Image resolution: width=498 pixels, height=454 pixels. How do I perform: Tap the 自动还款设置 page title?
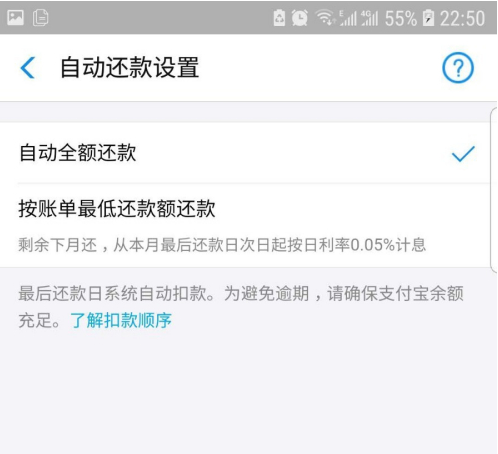(x=130, y=68)
